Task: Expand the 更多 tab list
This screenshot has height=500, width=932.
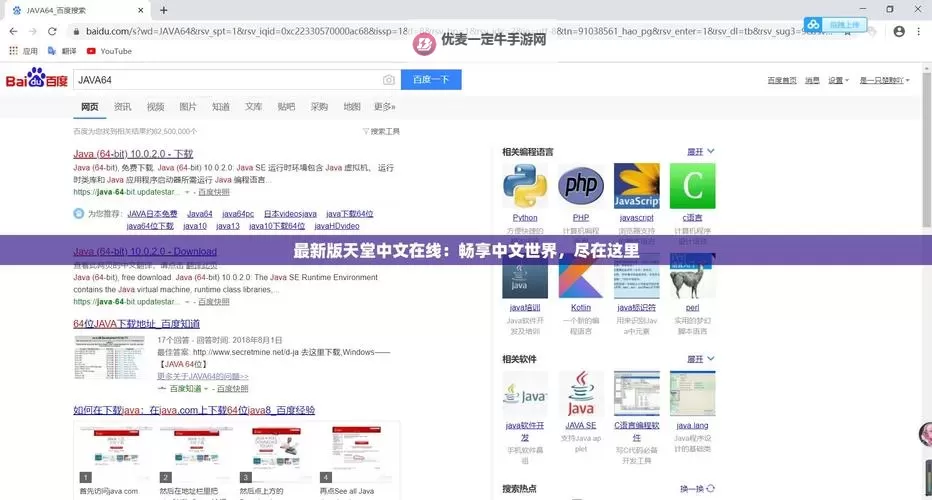Action: click(x=384, y=106)
